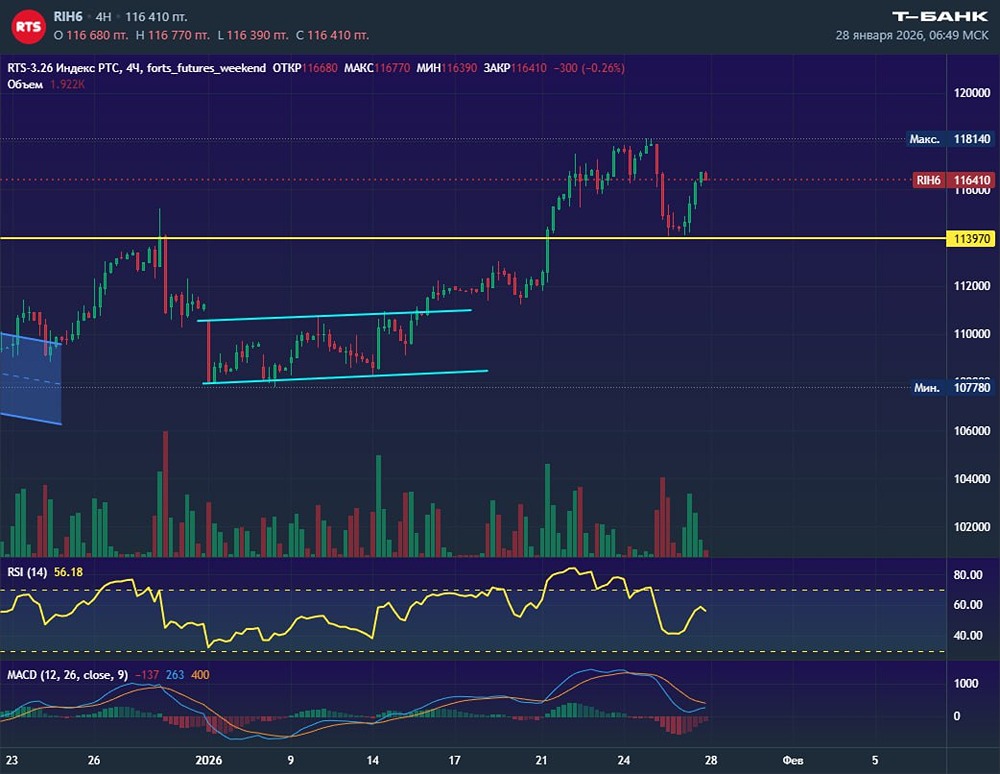Click the red RTS logo icon
This screenshot has width=1000, height=774.
click(x=28, y=27)
